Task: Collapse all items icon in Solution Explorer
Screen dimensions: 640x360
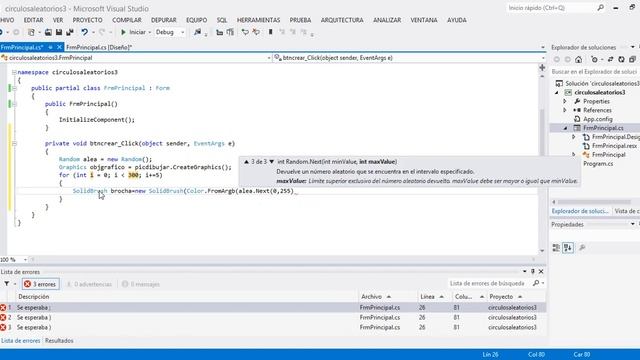Action: click(632, 60)
